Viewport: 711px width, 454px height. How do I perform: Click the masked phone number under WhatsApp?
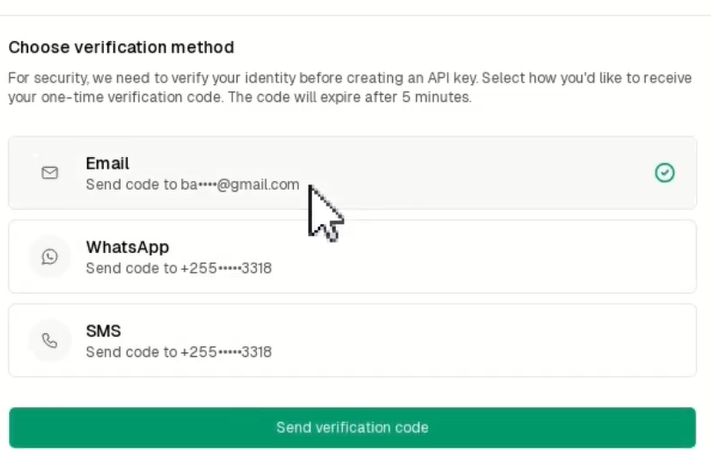click(x=225, y=268)
